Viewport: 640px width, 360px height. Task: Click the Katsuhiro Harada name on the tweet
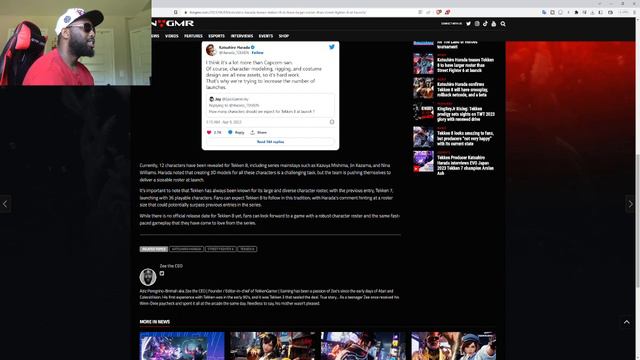click(234, 47)
